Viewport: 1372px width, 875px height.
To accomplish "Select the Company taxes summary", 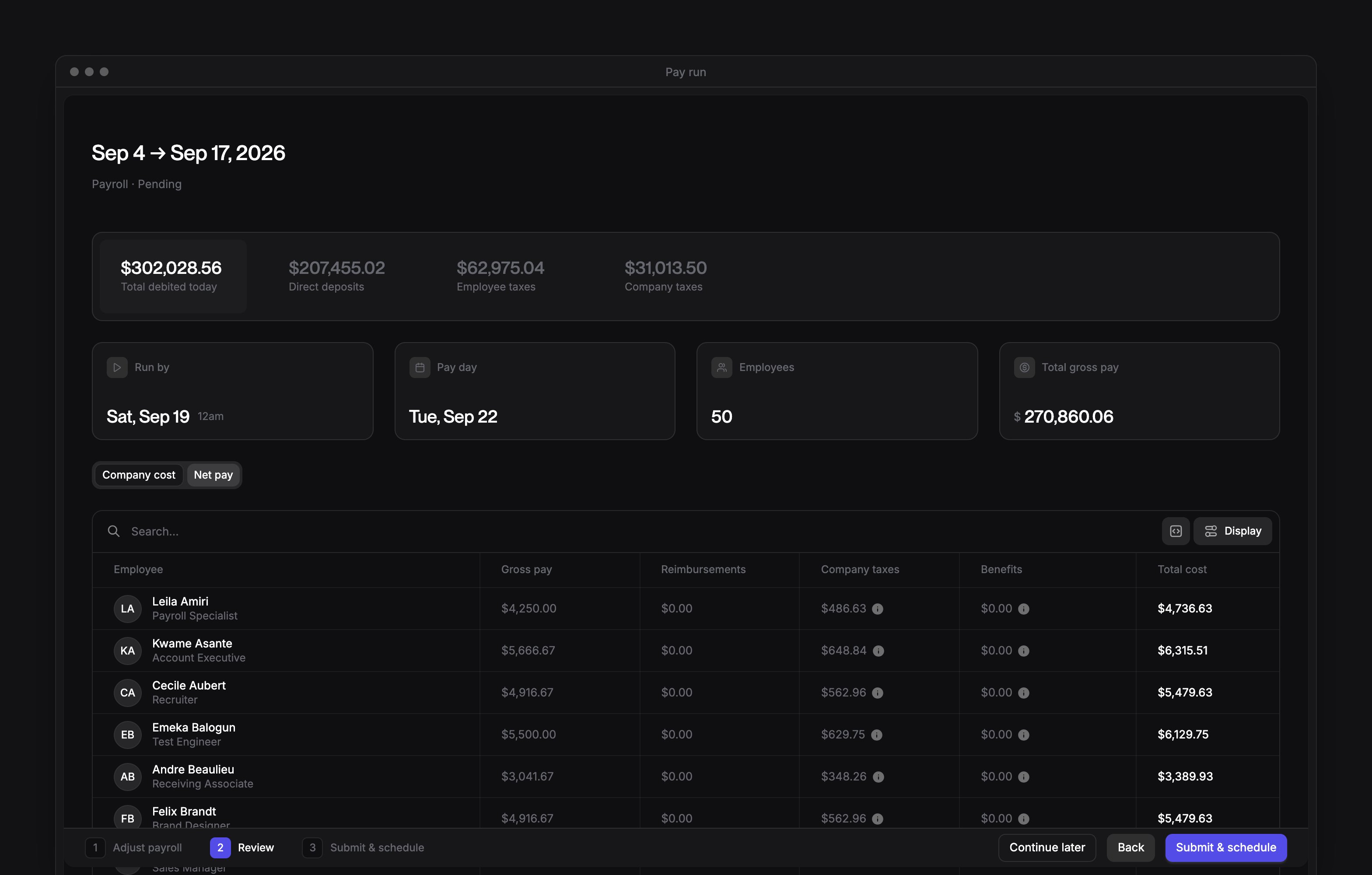I will (665, 276).
